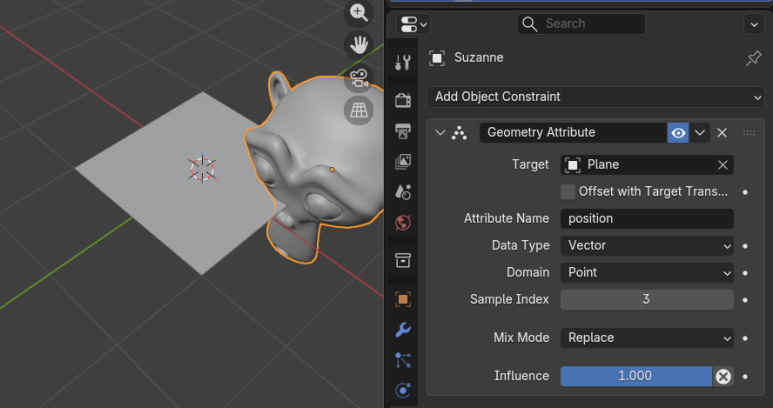
Task: Click the Geometry Attribute constraint type icon
Action: (x=459, y=133)
